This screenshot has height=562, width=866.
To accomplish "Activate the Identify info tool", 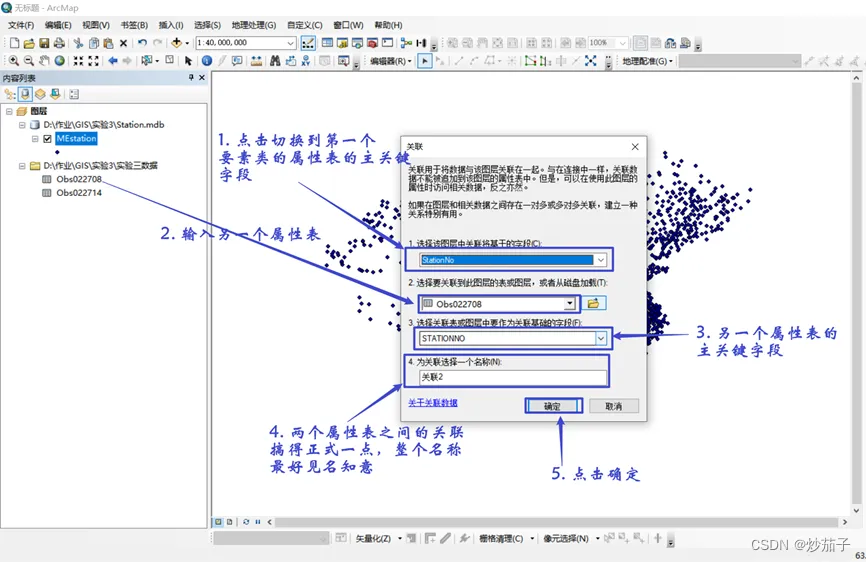I will [x=207, y=61].
